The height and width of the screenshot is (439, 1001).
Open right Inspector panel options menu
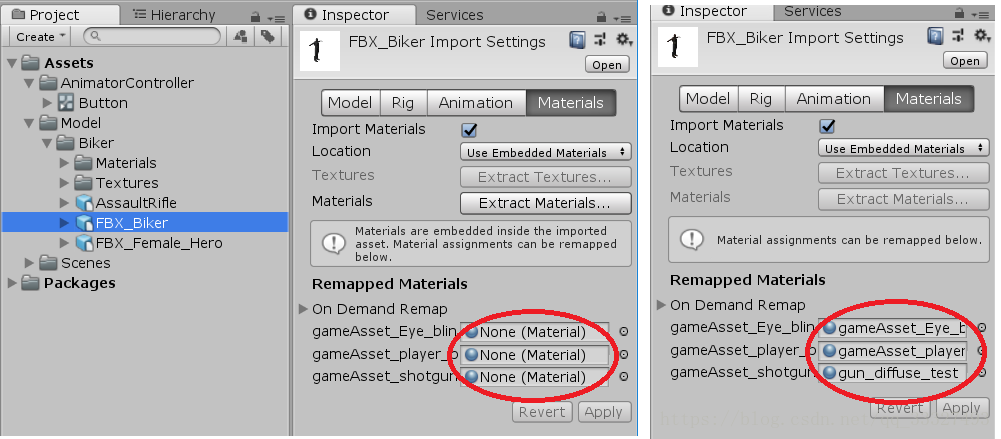[981, 14]
